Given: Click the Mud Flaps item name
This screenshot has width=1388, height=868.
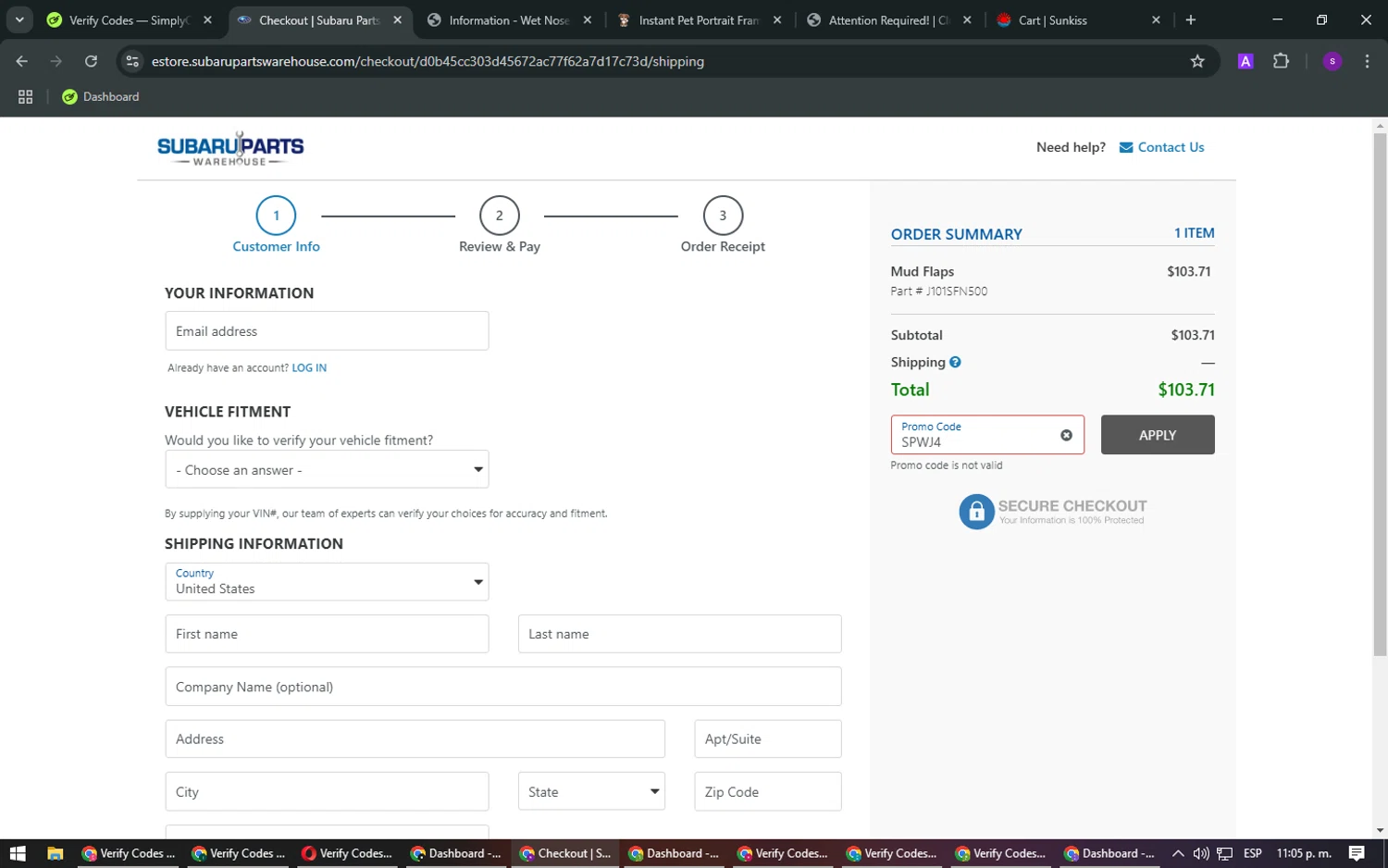Looking at the screenshot, I should point(923,271).
